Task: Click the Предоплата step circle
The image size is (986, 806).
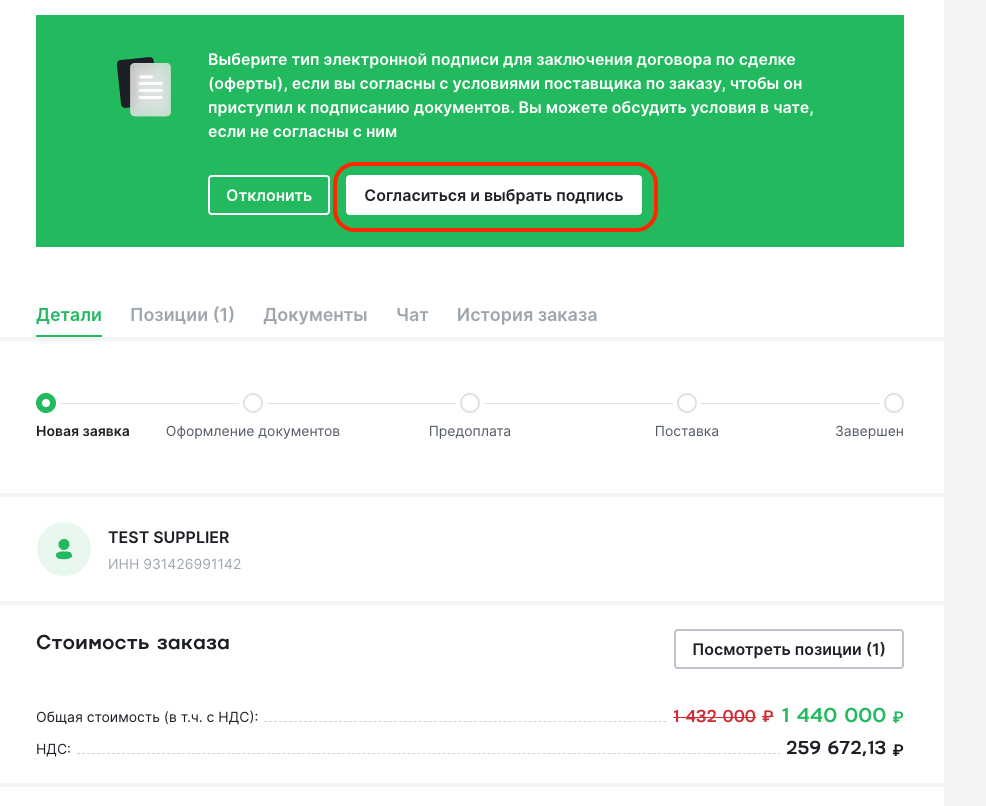Action: (x=470, y=403)
